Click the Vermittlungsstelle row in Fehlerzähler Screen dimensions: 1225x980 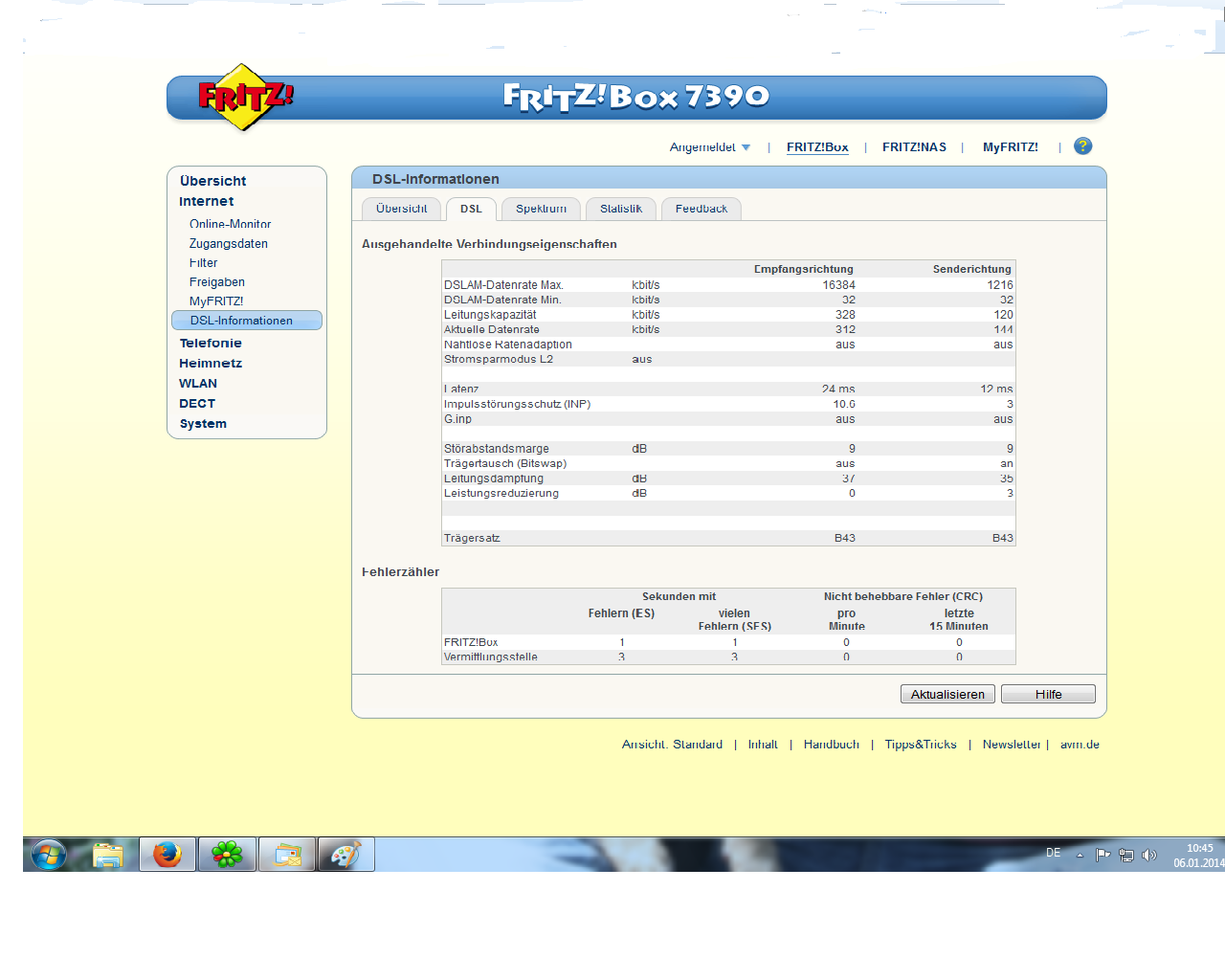pos(728,657)
